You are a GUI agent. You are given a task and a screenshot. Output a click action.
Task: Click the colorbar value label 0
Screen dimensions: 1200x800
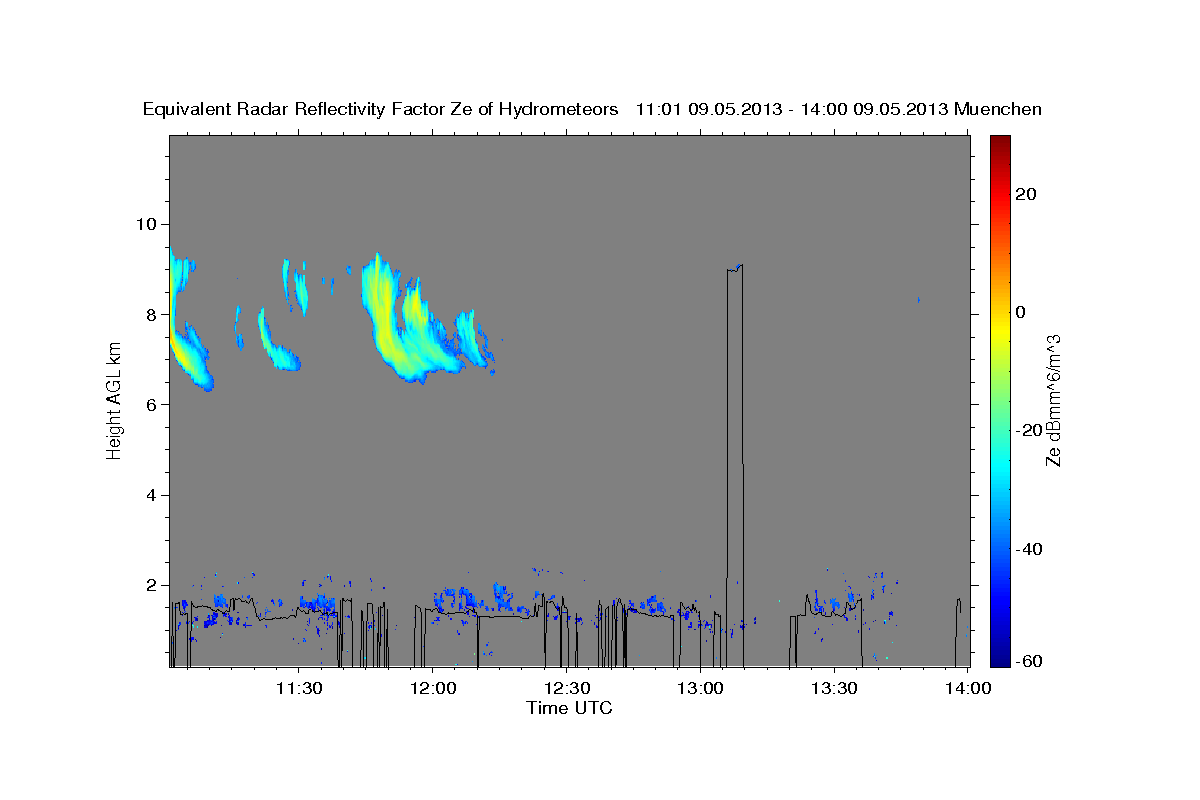pyautogui.click(x=1021, y=312)
